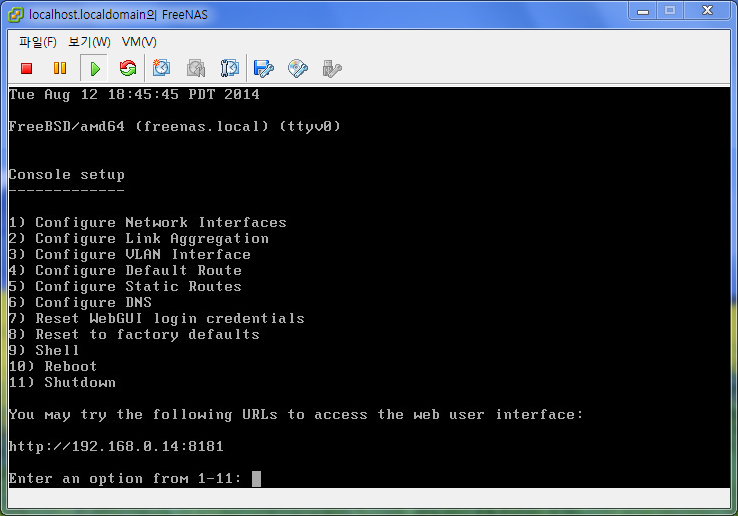738x516 pixels.
Task: Click the Revert to snapshot icon
Action: [196, 68]
